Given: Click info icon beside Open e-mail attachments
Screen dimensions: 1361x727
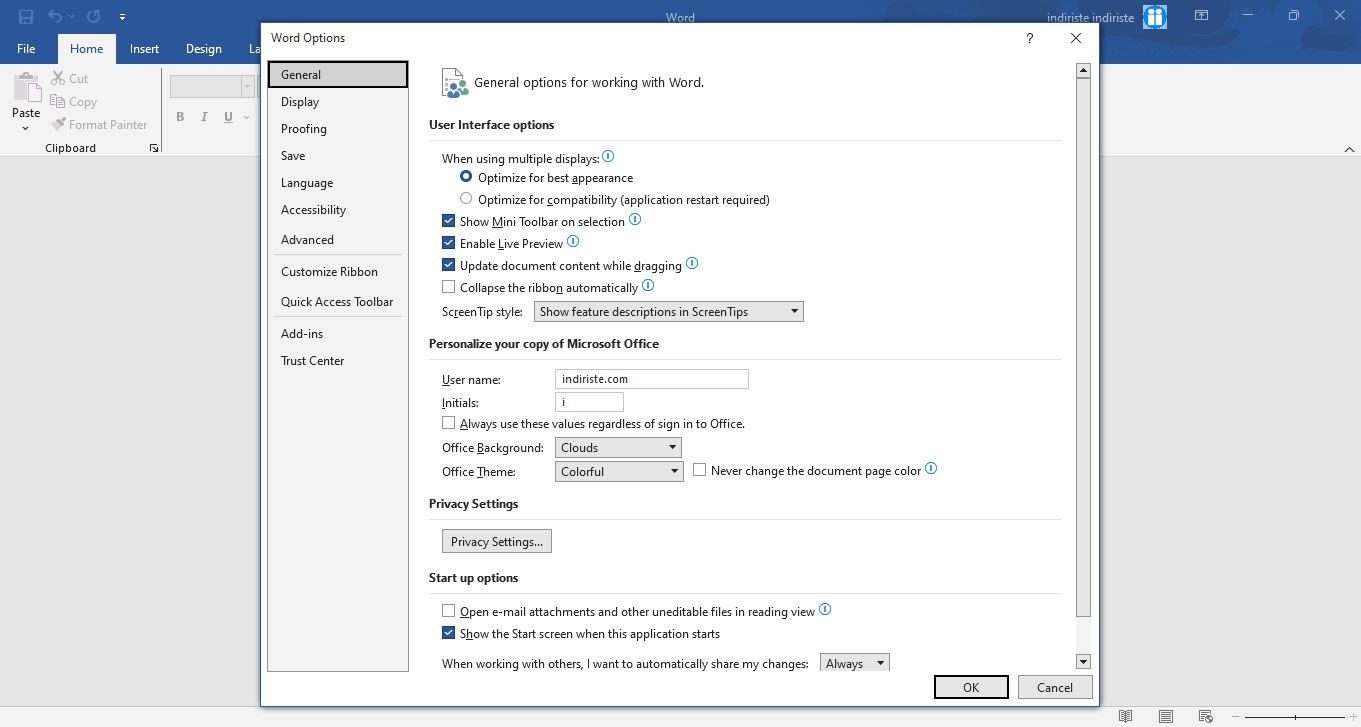Looking at the screenshot, I should coord(825,610).
